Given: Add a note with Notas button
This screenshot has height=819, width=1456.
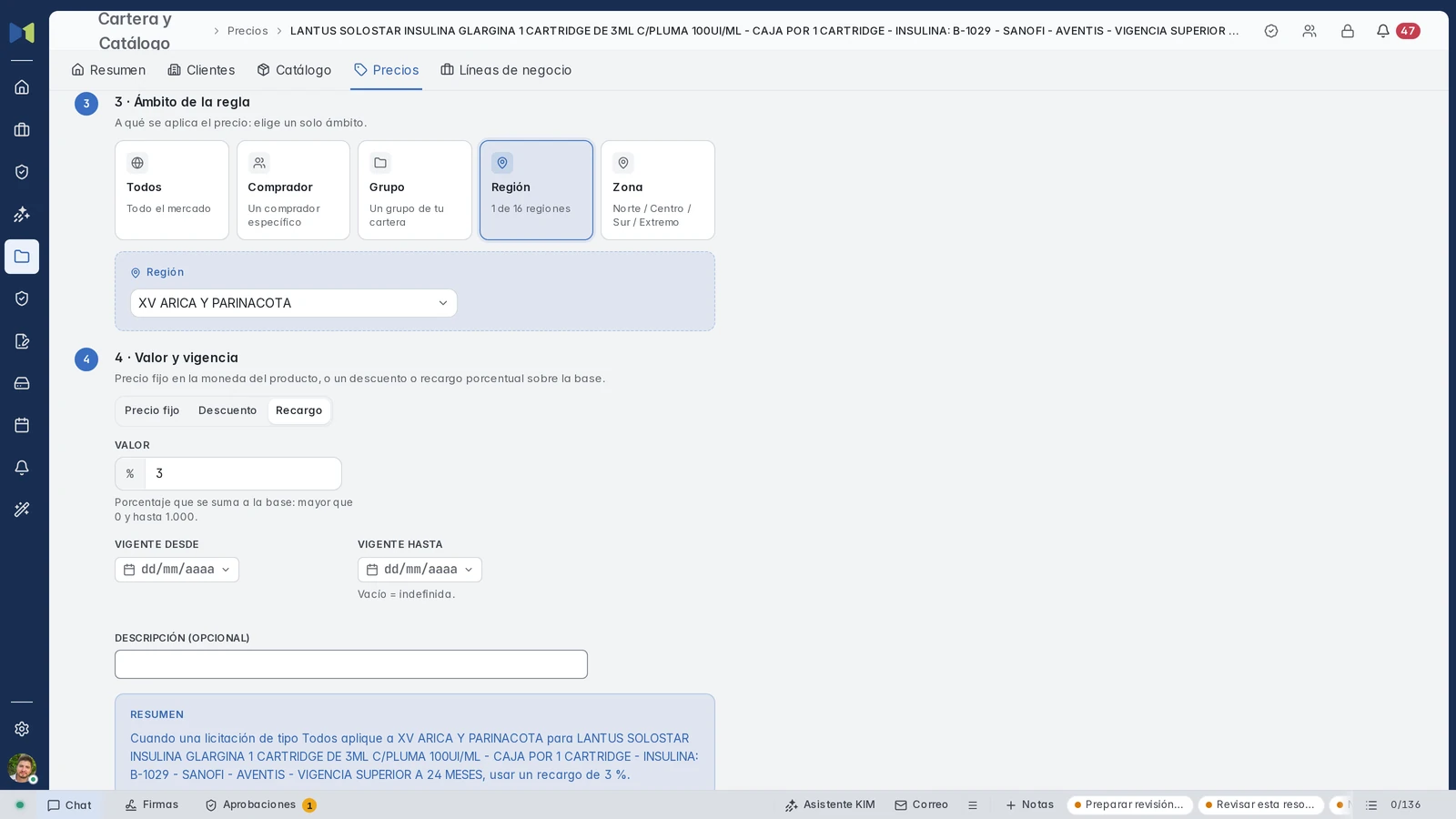Looking at the screenshot, I should pyautogui.click(x=1029, y=805).
